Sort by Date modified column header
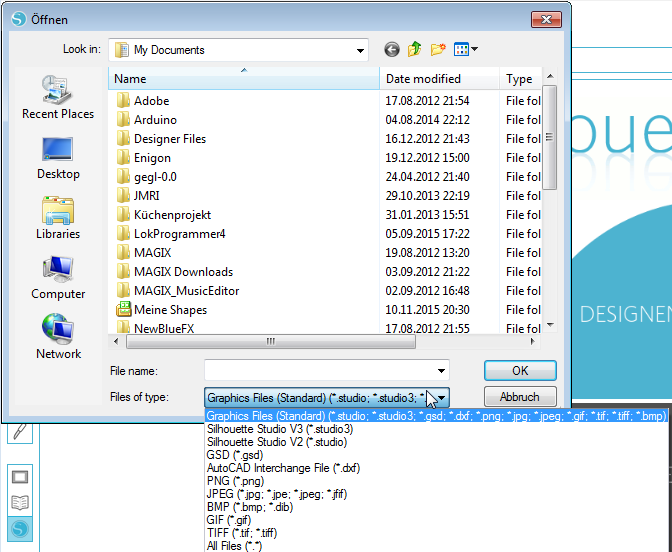 click(x=440, y=79)
